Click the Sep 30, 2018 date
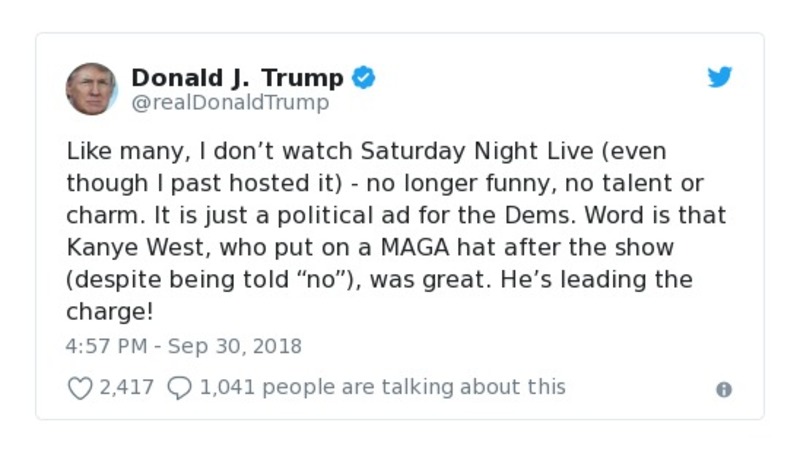Image resolution: width=800 pixels, height=467 pixels. pyautogui.click(x=233, y=346)
